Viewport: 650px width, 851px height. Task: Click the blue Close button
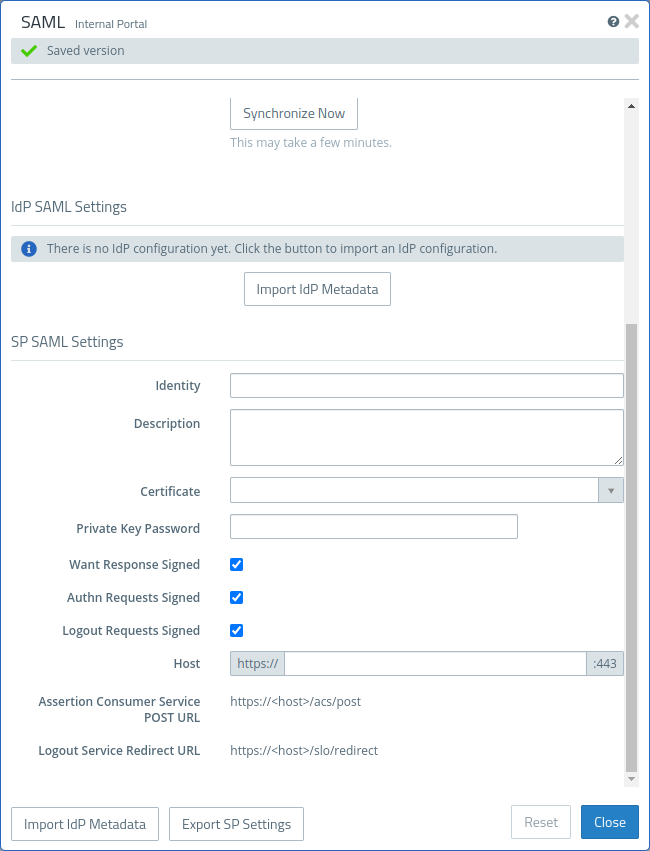point(609,822)
